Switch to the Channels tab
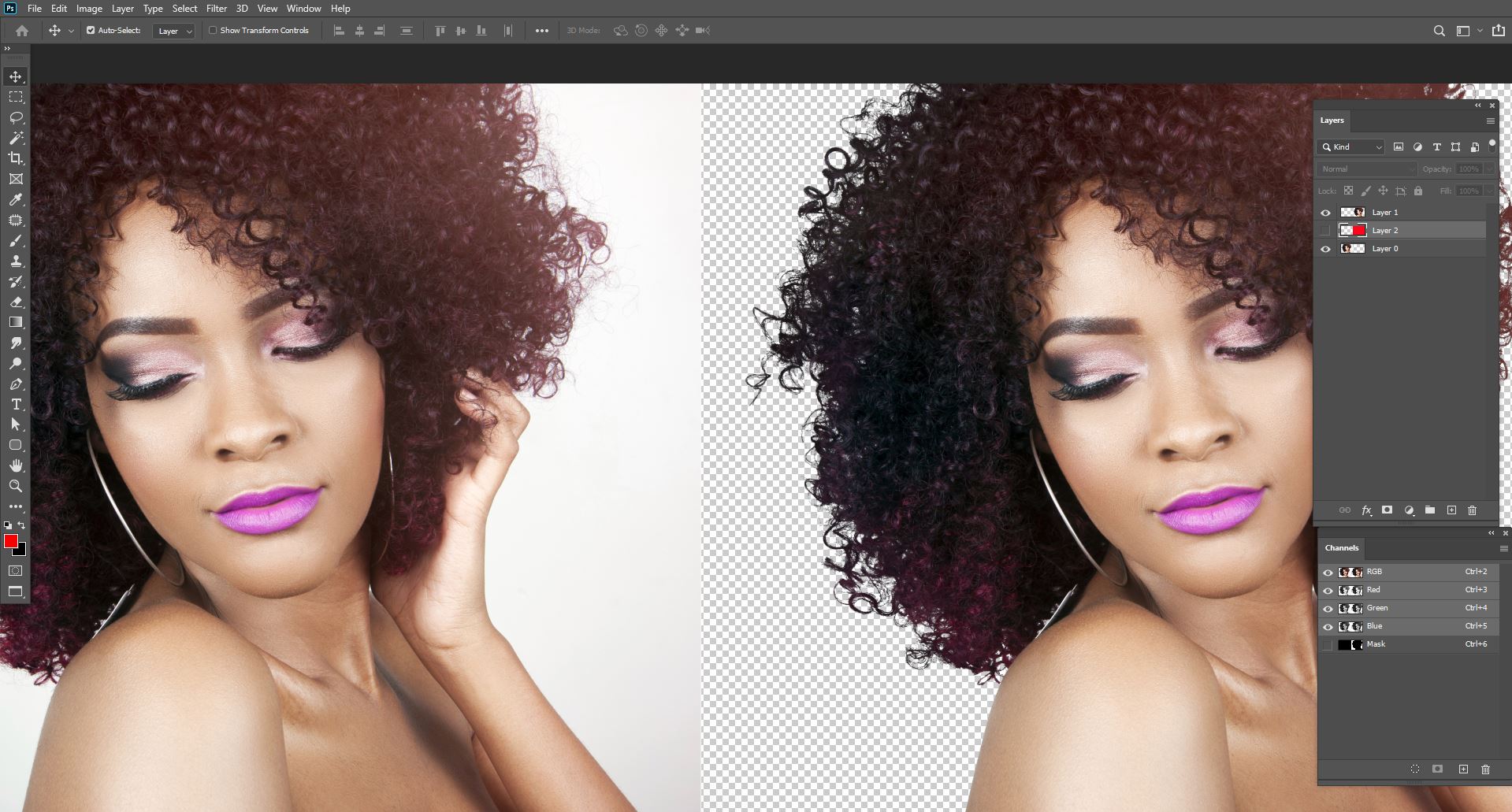Screen dimensions: 1512x812 click(x=1342, y=548)
